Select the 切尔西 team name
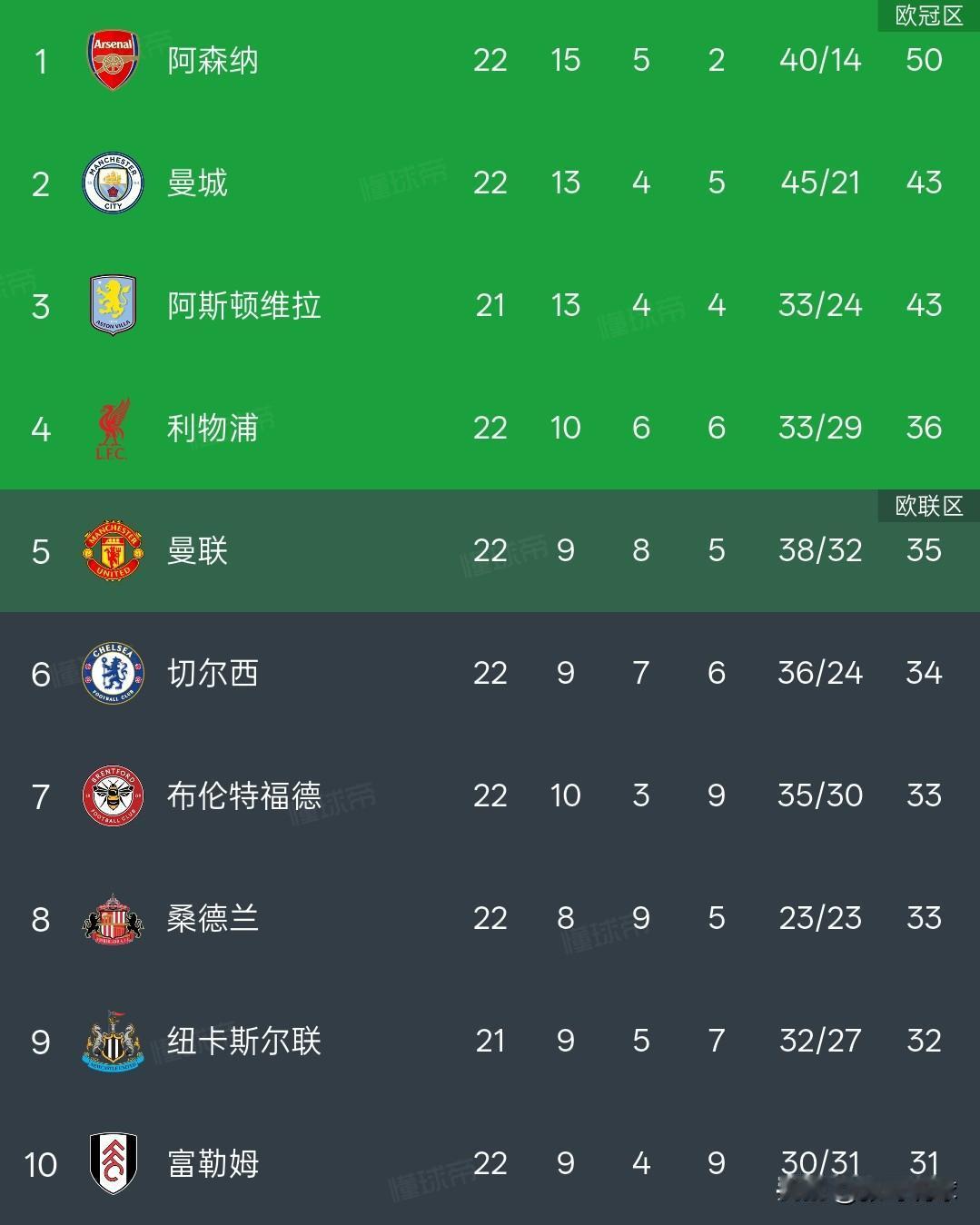 211,673
